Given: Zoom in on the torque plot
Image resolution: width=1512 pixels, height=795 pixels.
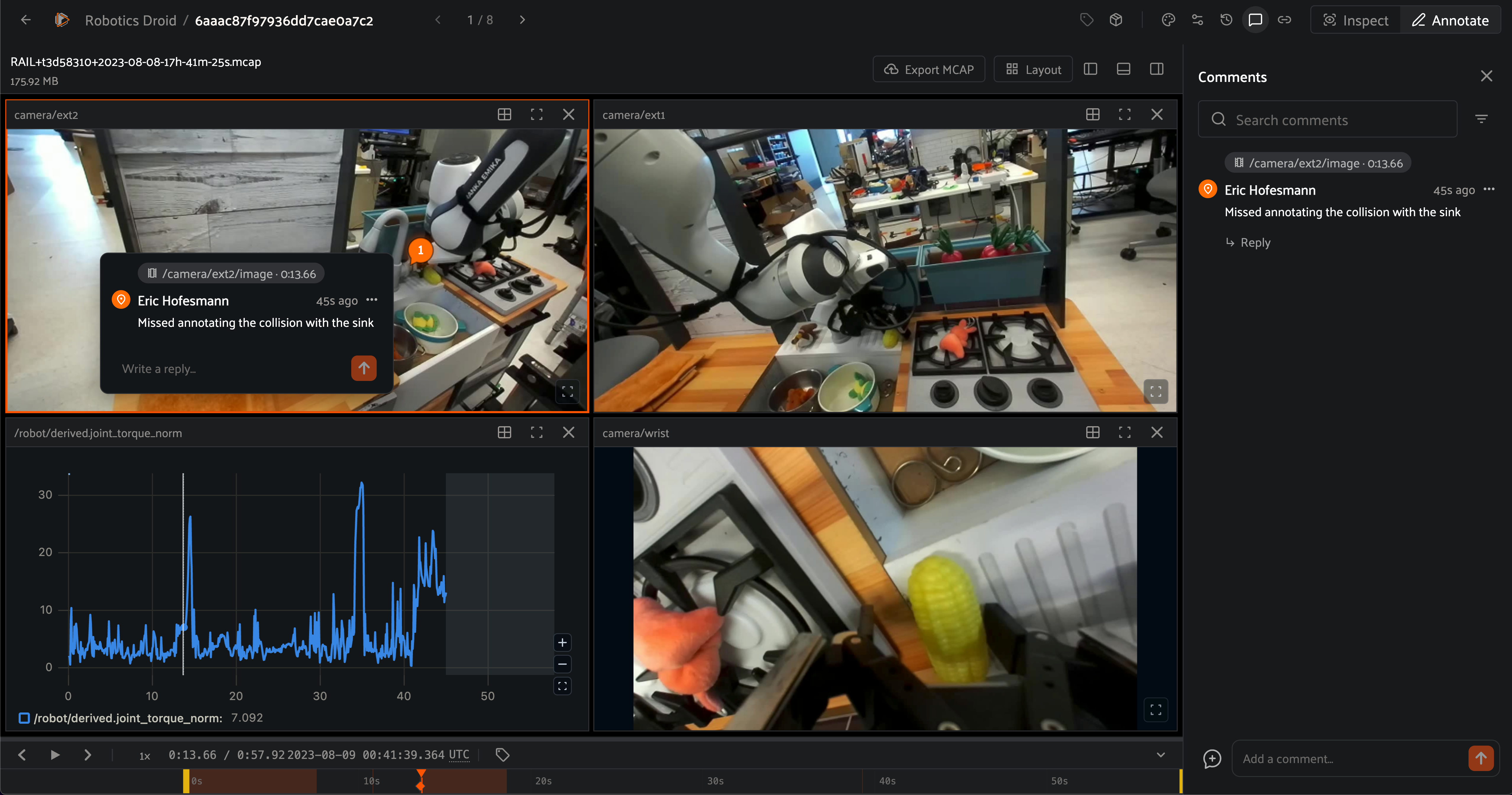Looking at the screenshot, I should 562,642.
